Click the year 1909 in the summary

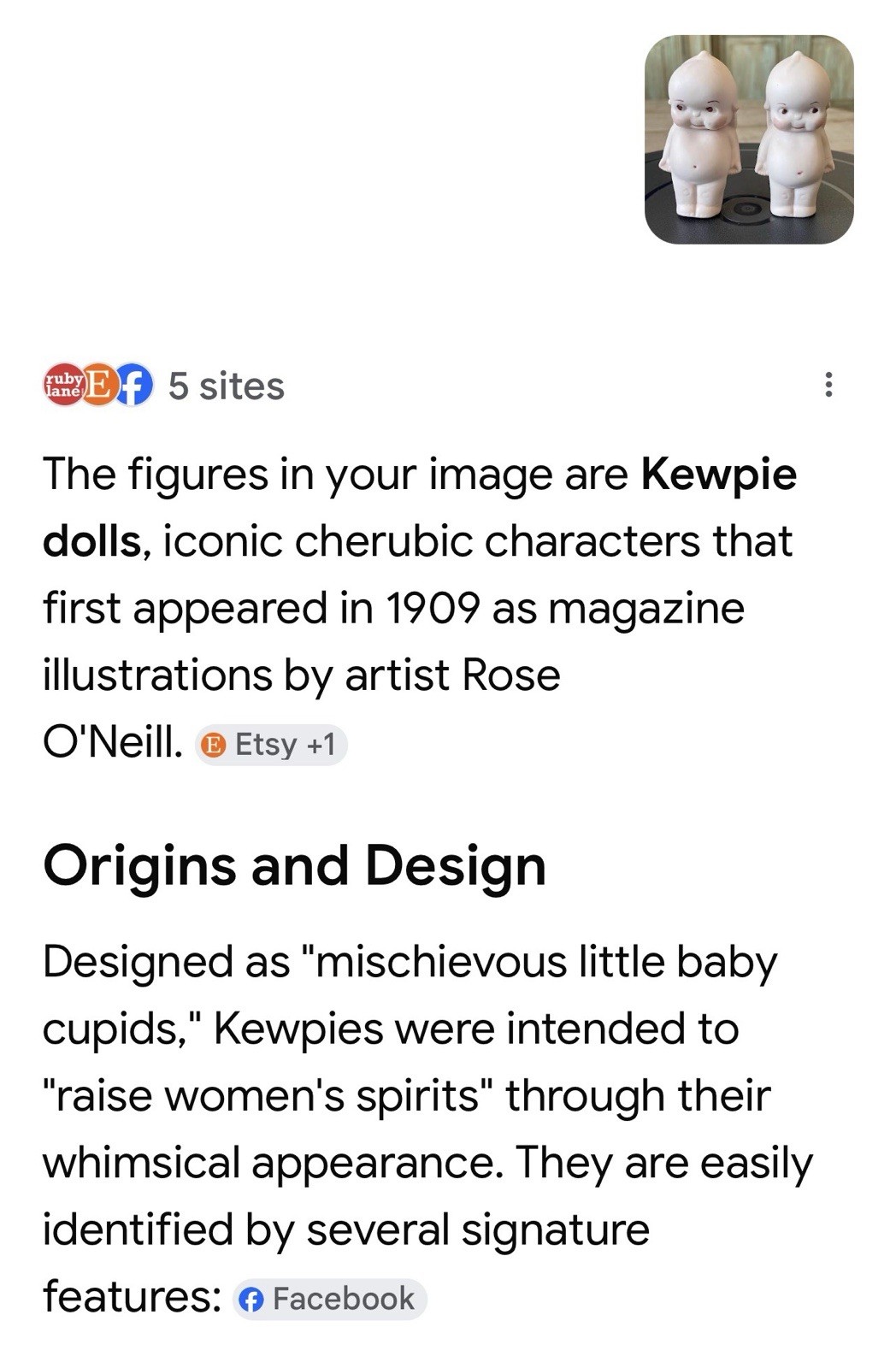coord(432,608)
